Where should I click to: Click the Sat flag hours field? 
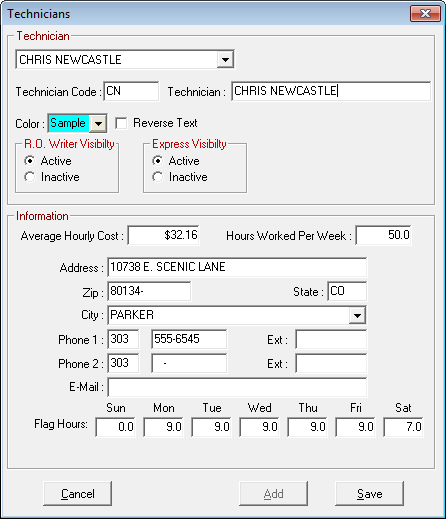(x=403, y=427)
